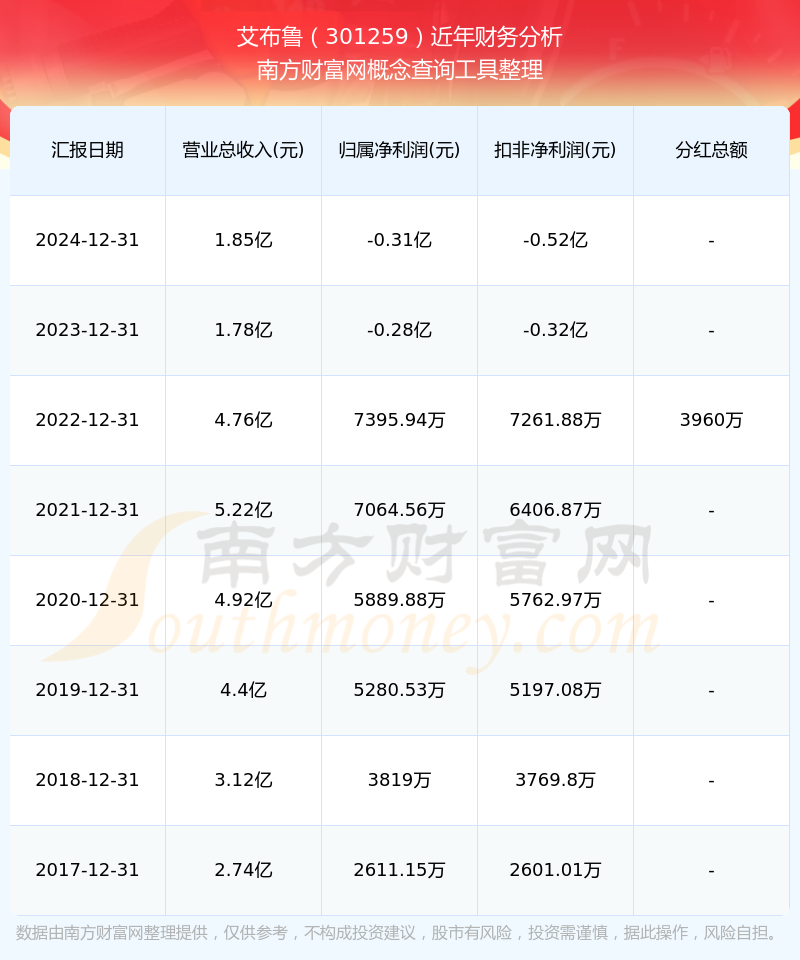This screenshot has width=800, height=960.
Task: Select the value 5762.97万
Action: click(x=555, y=600)
